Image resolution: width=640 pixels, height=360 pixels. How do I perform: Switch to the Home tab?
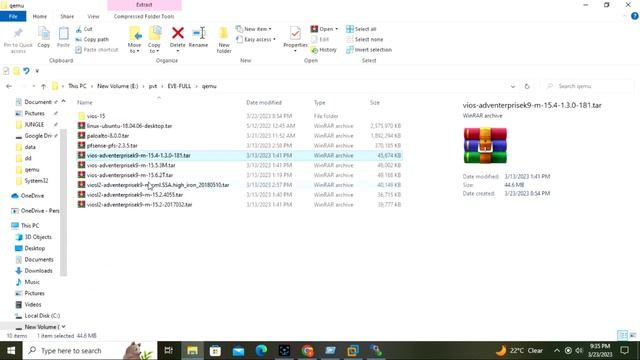point(40,16)
